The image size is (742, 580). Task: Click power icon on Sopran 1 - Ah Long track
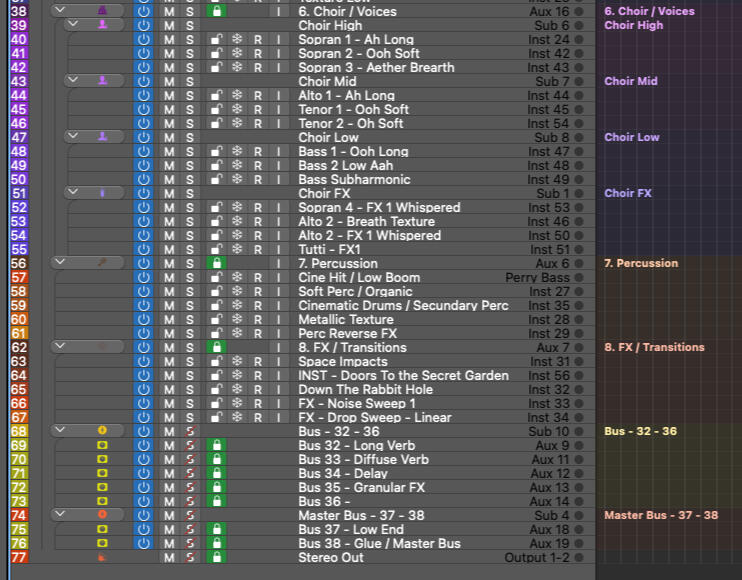pyautogui.click(x=143, y=40)
